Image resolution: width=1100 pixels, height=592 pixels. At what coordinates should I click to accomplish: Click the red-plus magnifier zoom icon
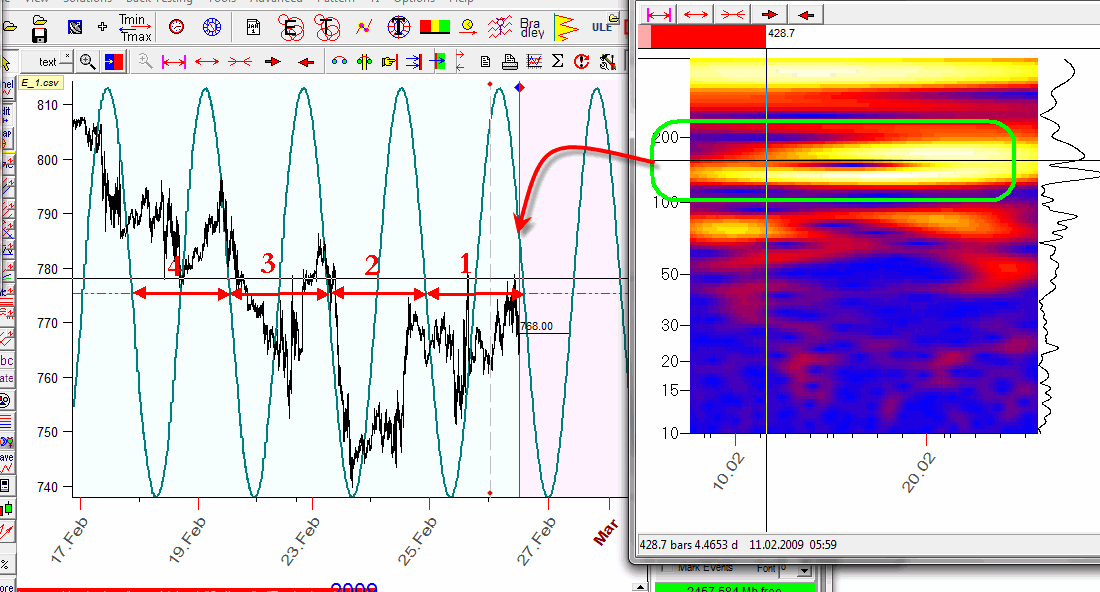click(x=88, y=62)
